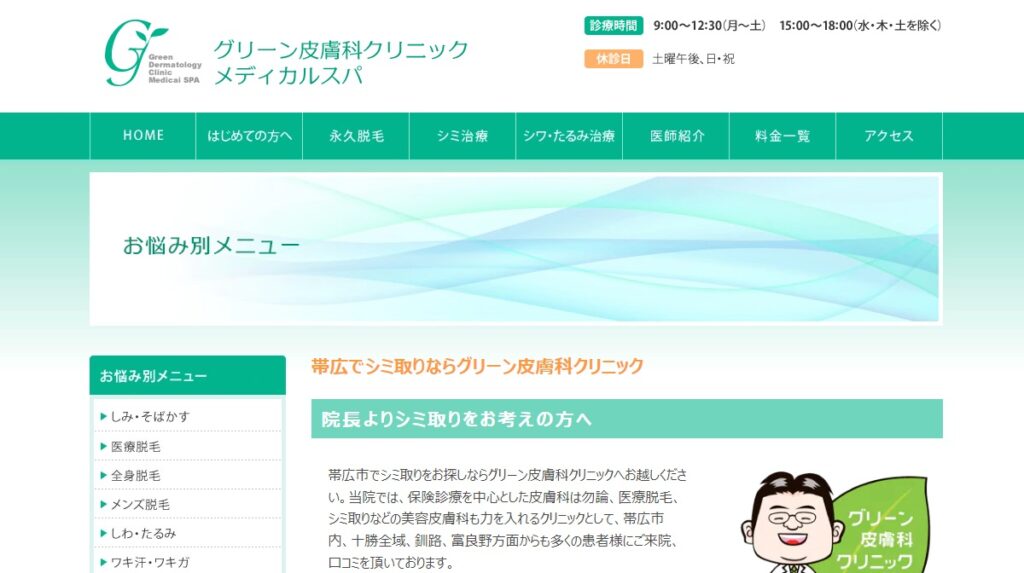Open 全身脱毛 sidebar link
The image size is (1024, 573).
point(136,475)
